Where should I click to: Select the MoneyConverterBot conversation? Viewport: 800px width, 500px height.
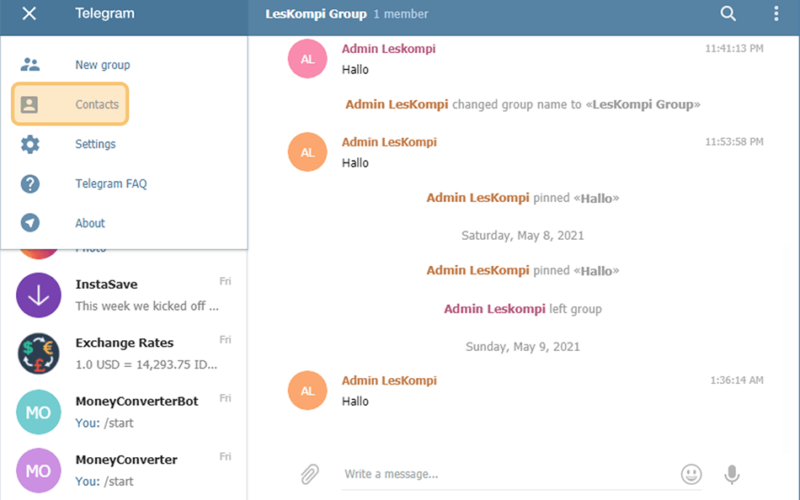(x=124, y=412)
